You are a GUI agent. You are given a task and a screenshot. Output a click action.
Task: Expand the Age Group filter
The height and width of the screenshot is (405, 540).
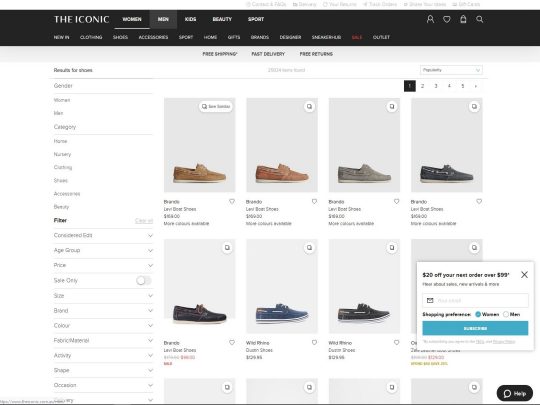coord(103,250)
